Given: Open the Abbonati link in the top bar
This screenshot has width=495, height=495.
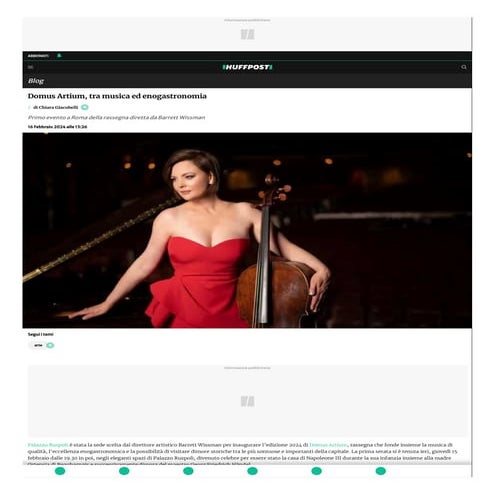Looking at the screenshot, I should coord(38,56).
